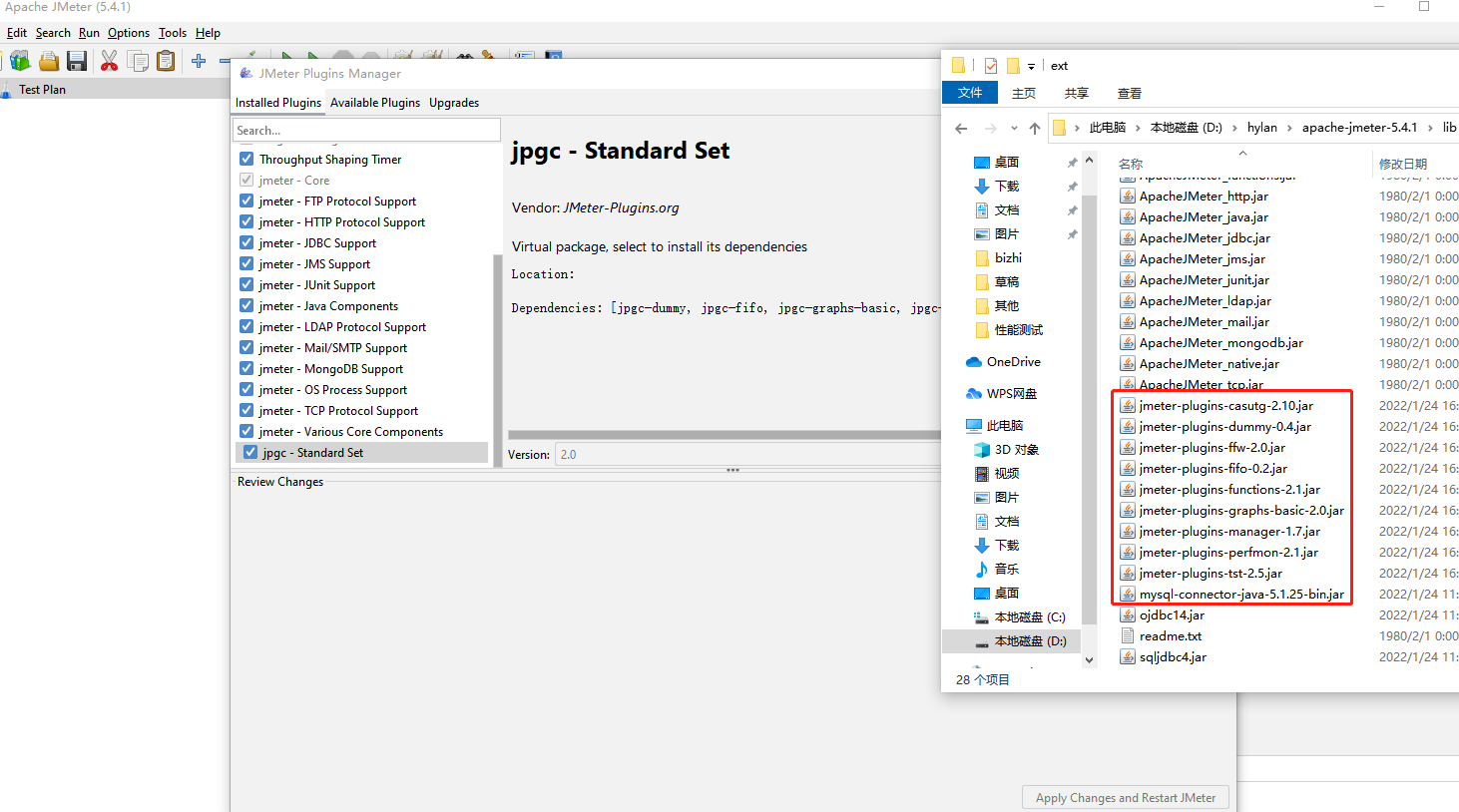Add a new element using the plus icon
This screenshot has height=812, width=1459.
(x=197, y=59)
